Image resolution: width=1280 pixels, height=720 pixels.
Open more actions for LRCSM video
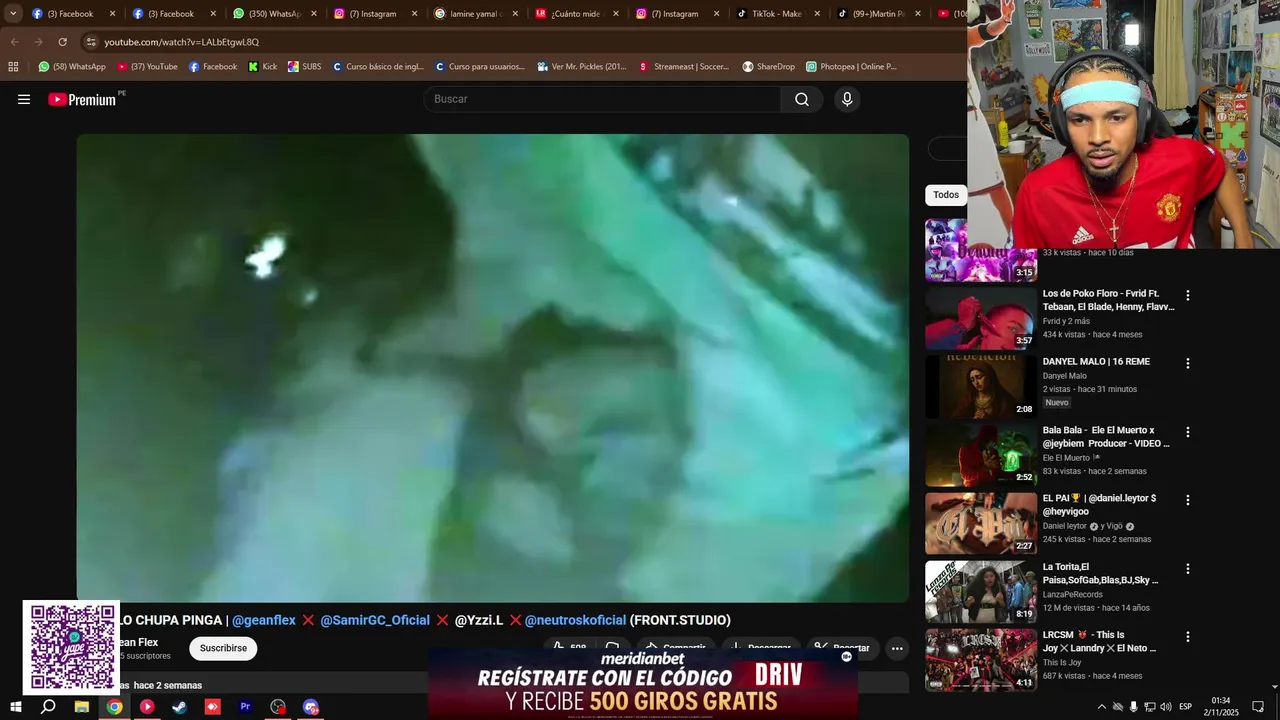[1188, 636]
